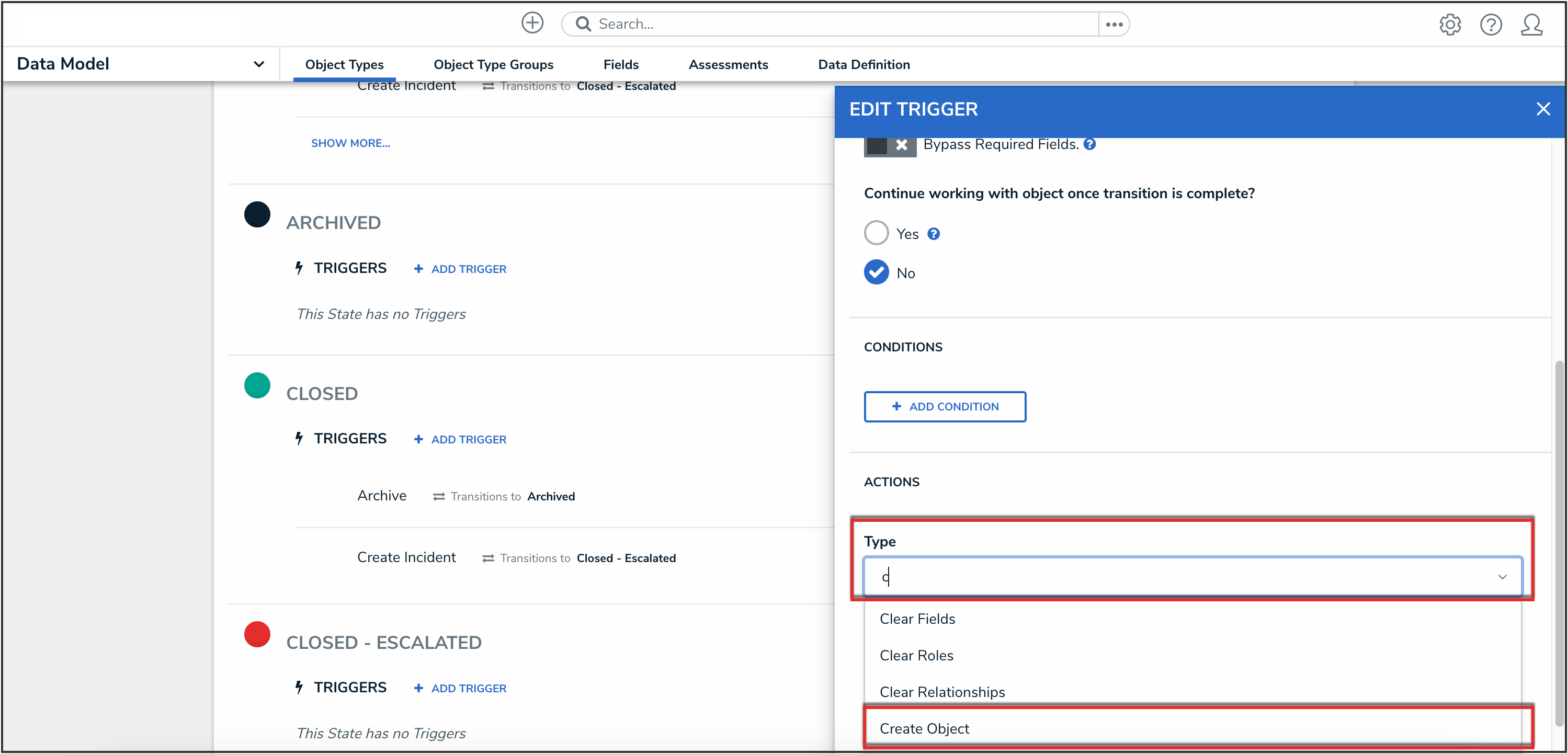Open the Object Type Groups tab

coord(493,64)
